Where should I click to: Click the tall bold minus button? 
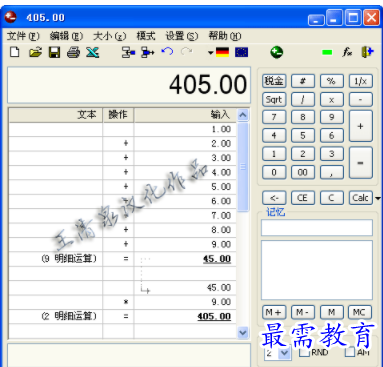pos(360,163)
